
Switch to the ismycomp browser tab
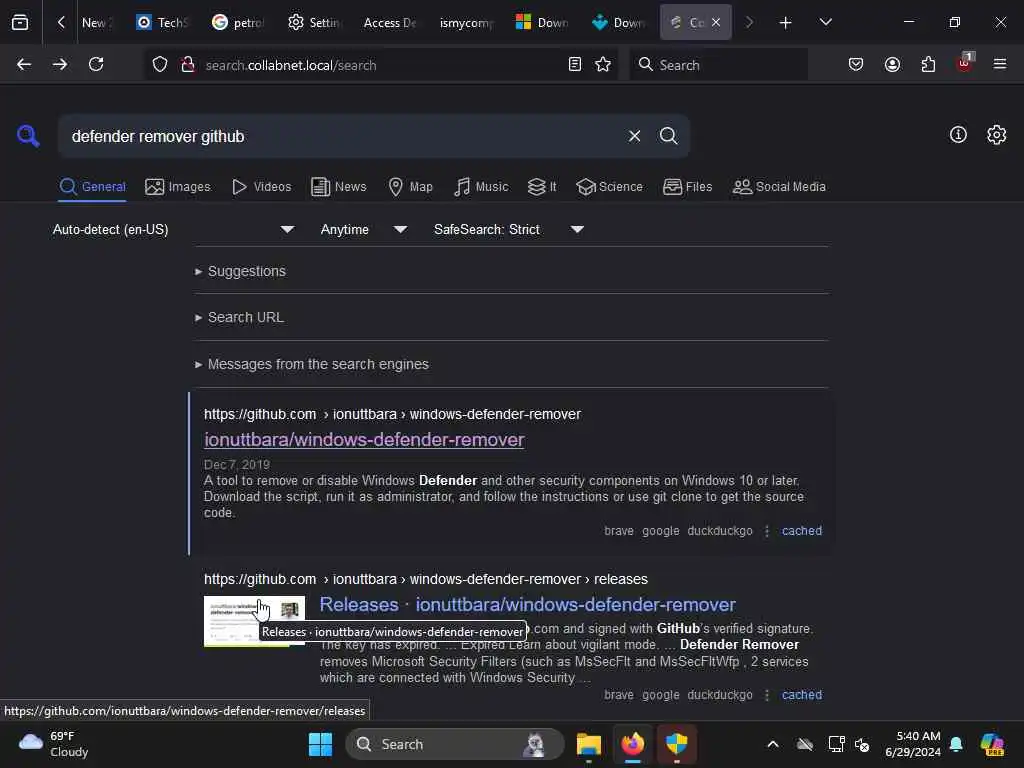click(466, 23)
